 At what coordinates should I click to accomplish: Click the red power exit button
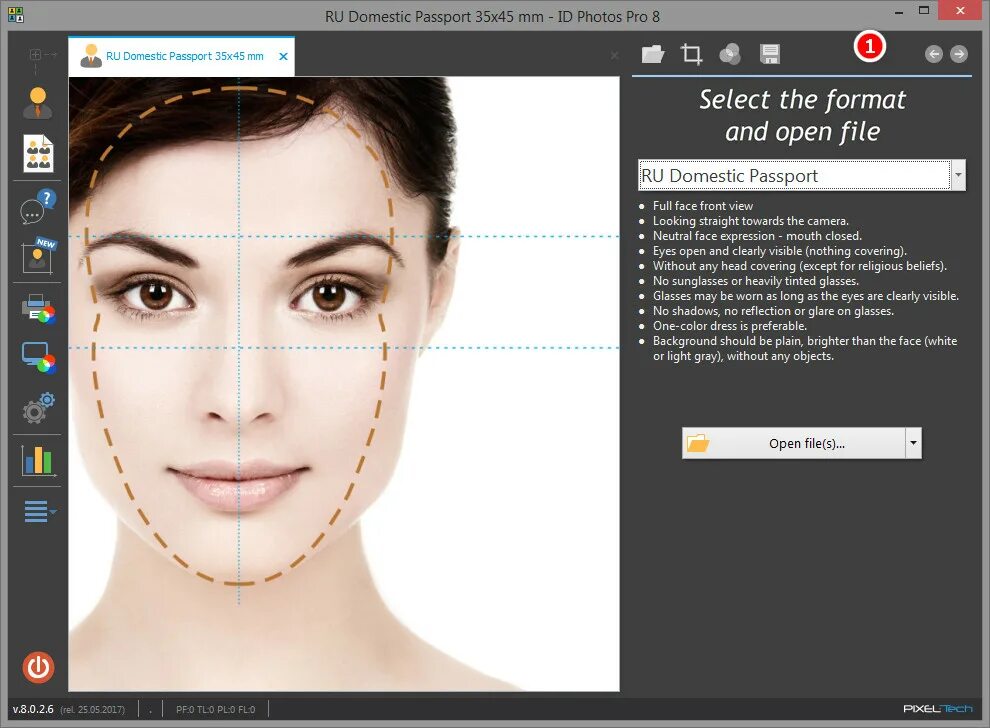coord(38,667)
